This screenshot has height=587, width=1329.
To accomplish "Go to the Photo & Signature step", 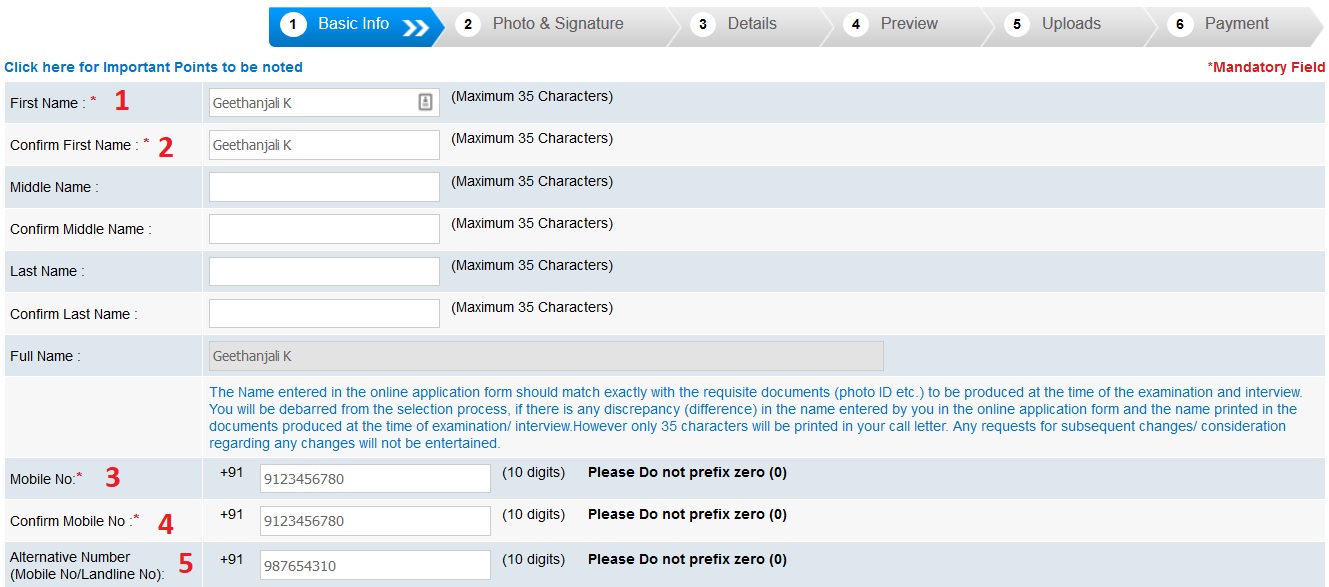I will click(x=557, y=24).
